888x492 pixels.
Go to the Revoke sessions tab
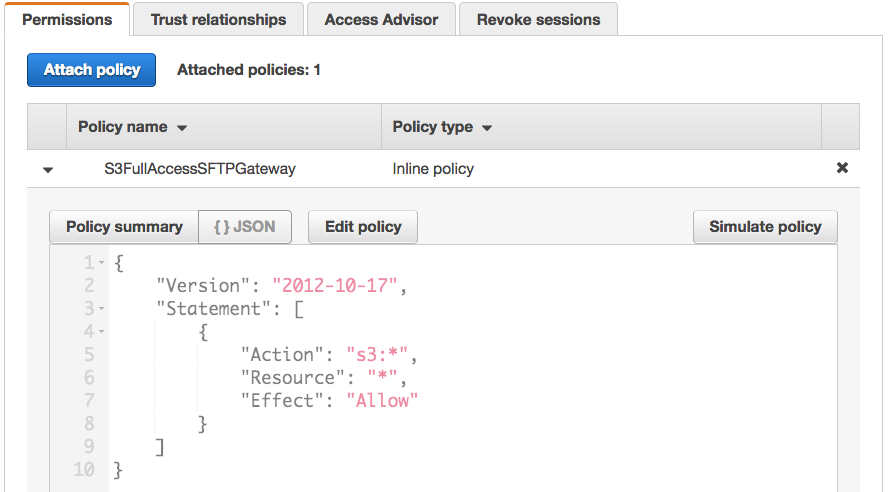coord(538,20)
